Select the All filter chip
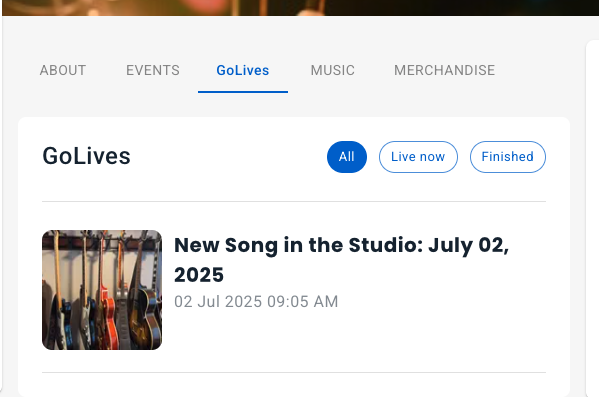 [x=347, y=157]
